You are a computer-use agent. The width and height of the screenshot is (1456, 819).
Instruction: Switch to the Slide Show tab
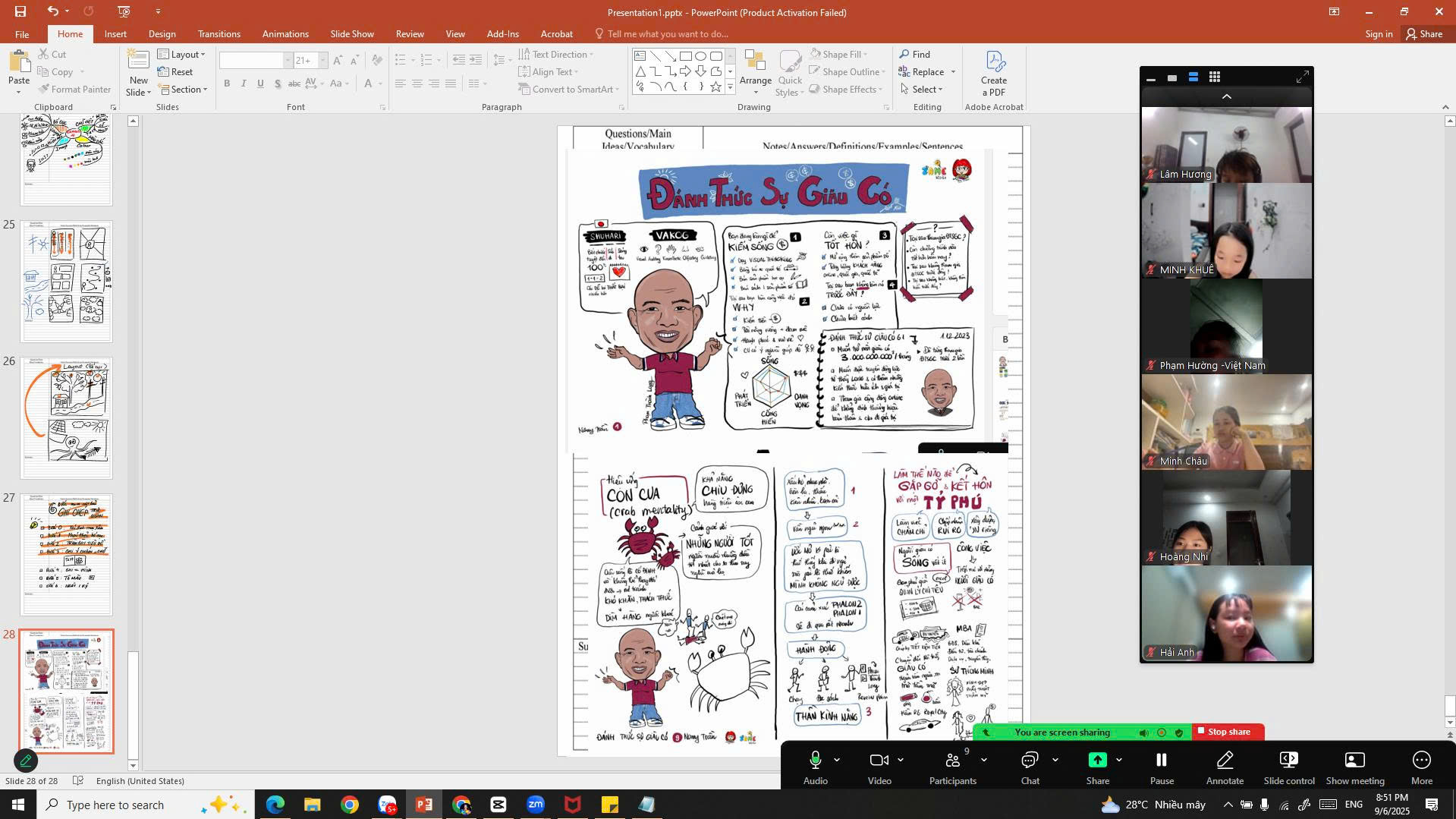click(x=352, y=34)
